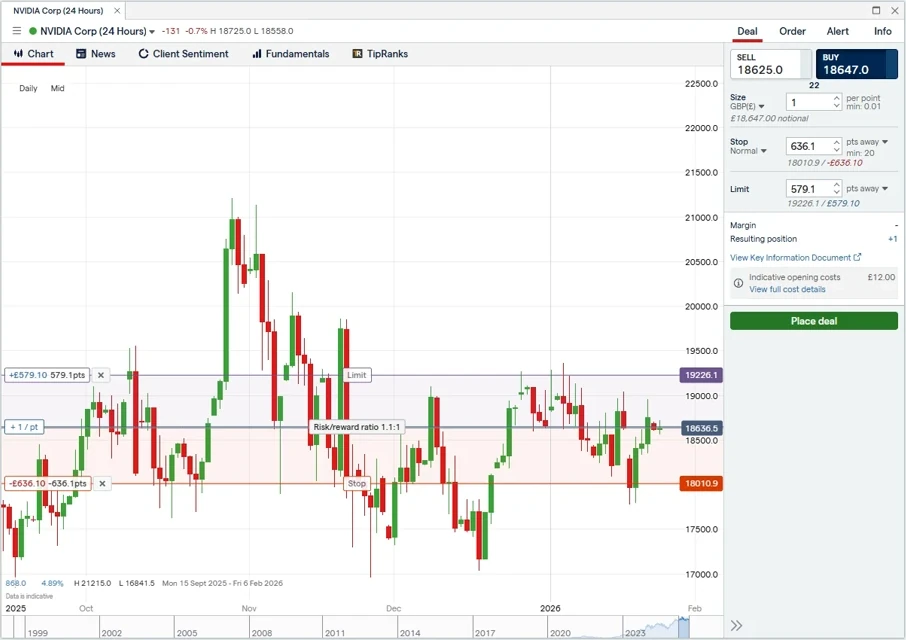The width and height of the screenshot is (906, 640).
Task: Click the green Place deal button
Action: point(814,321)
